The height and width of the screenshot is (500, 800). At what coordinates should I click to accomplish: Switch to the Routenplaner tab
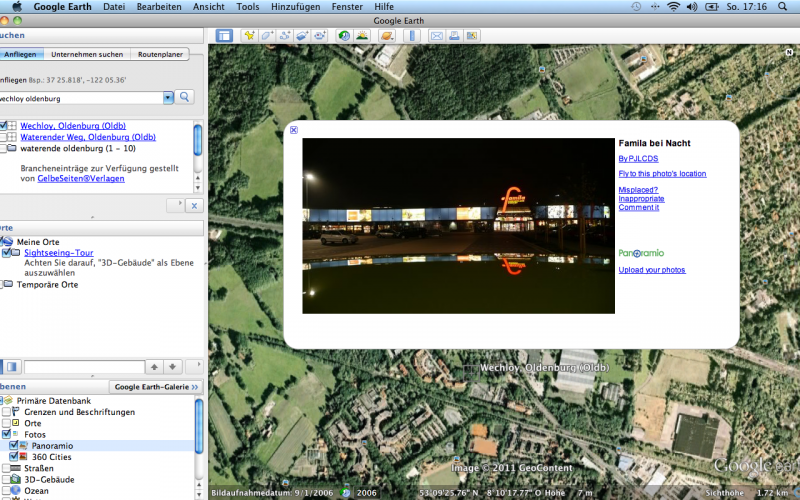coord(159,54)
